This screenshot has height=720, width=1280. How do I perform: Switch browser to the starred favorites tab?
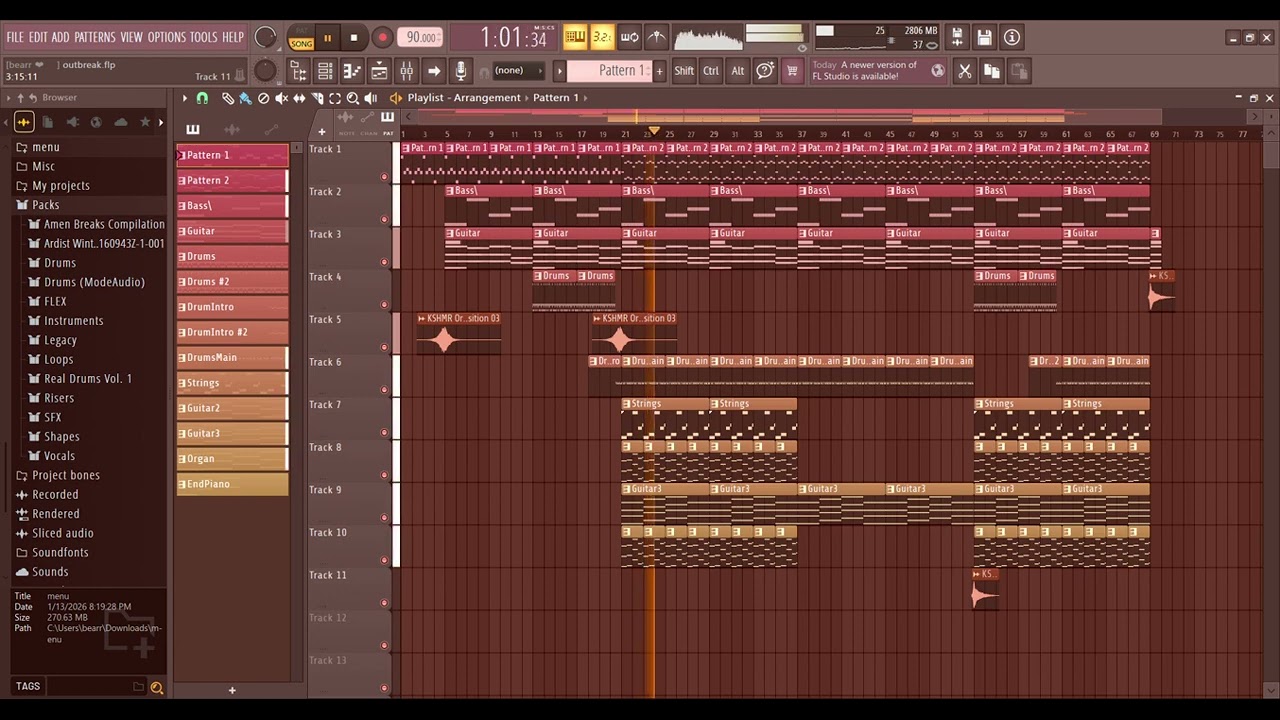145,122
